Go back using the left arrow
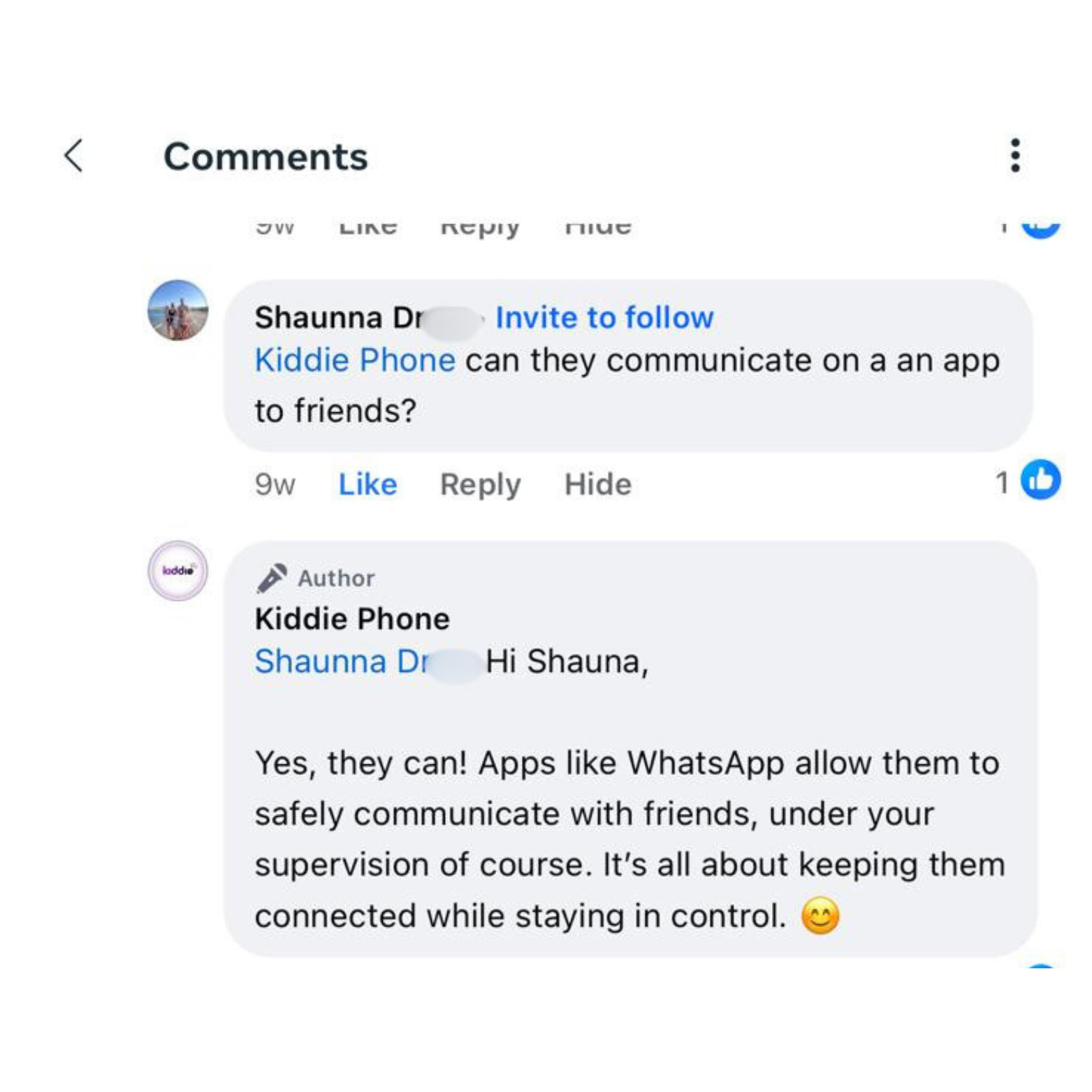This screenshot has width=1092, height=1092. (74, 155)
